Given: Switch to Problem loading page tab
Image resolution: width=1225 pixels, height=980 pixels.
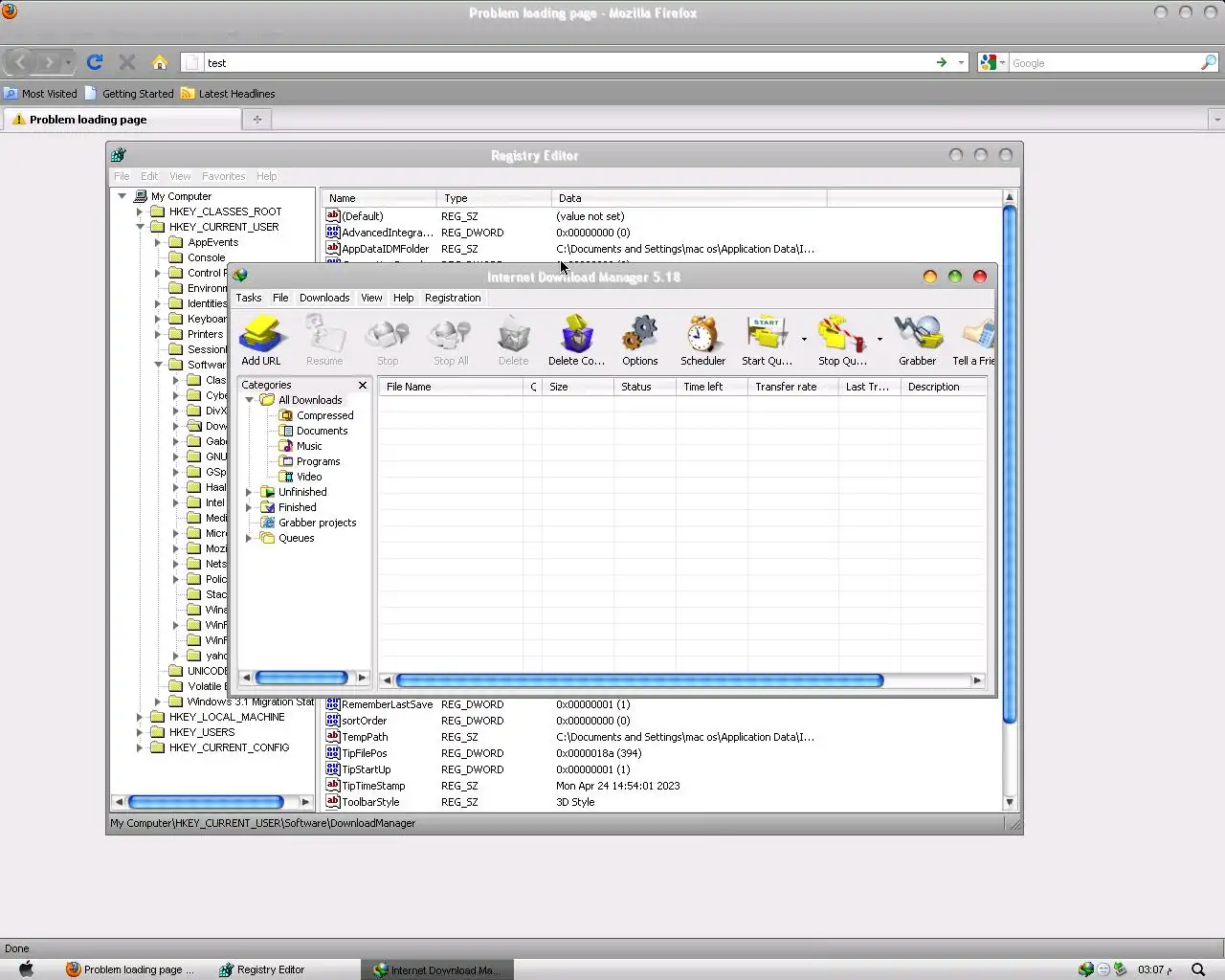Looking at the screenshot, I should 122,120.
